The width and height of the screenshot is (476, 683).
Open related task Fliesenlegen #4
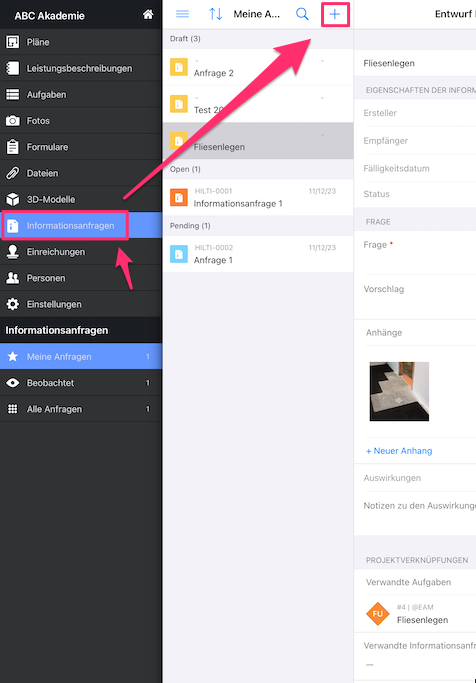(x=415, y=614)
